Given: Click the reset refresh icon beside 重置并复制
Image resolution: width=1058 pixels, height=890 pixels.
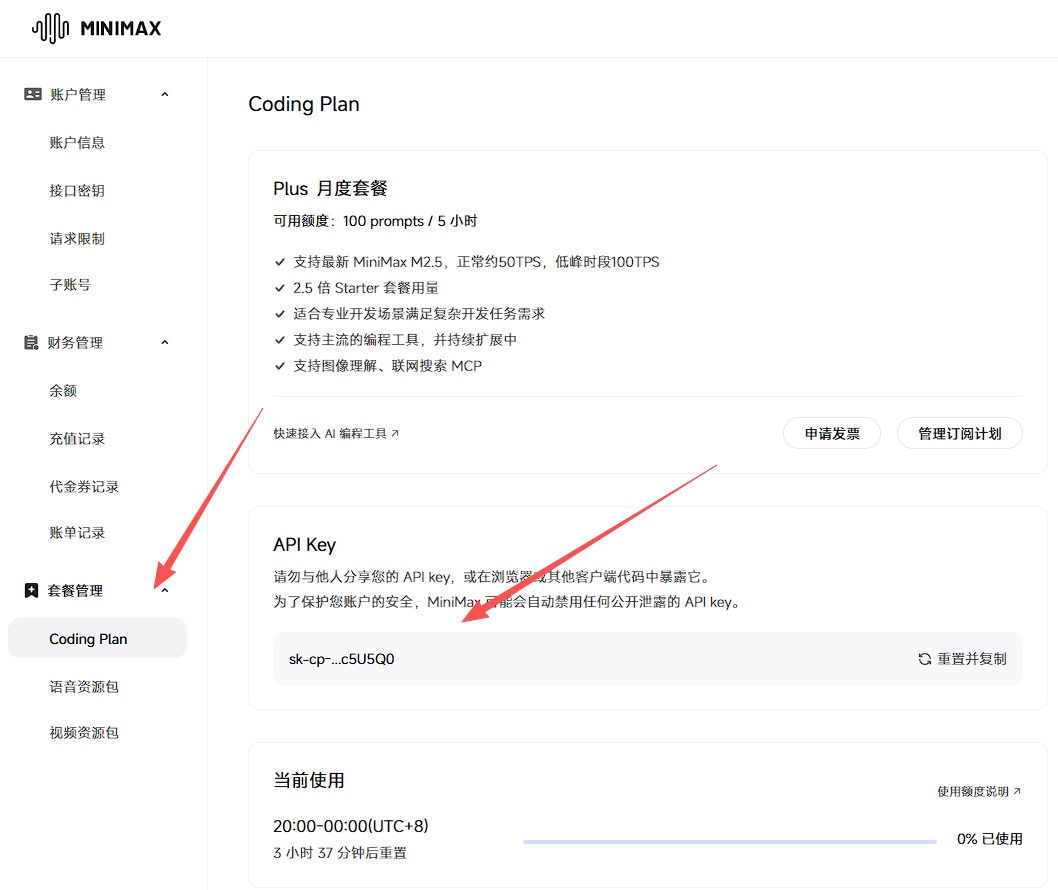Looking at the screenshot, I should click(x=925, y=659).
